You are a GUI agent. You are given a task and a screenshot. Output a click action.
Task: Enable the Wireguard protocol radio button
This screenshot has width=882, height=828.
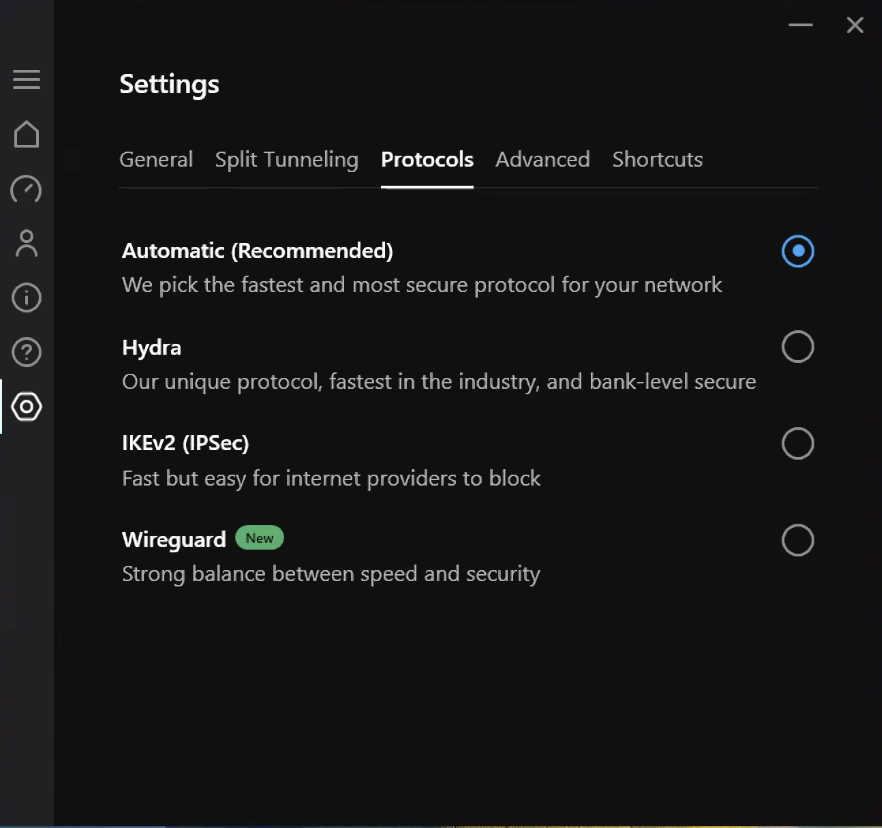798,541
